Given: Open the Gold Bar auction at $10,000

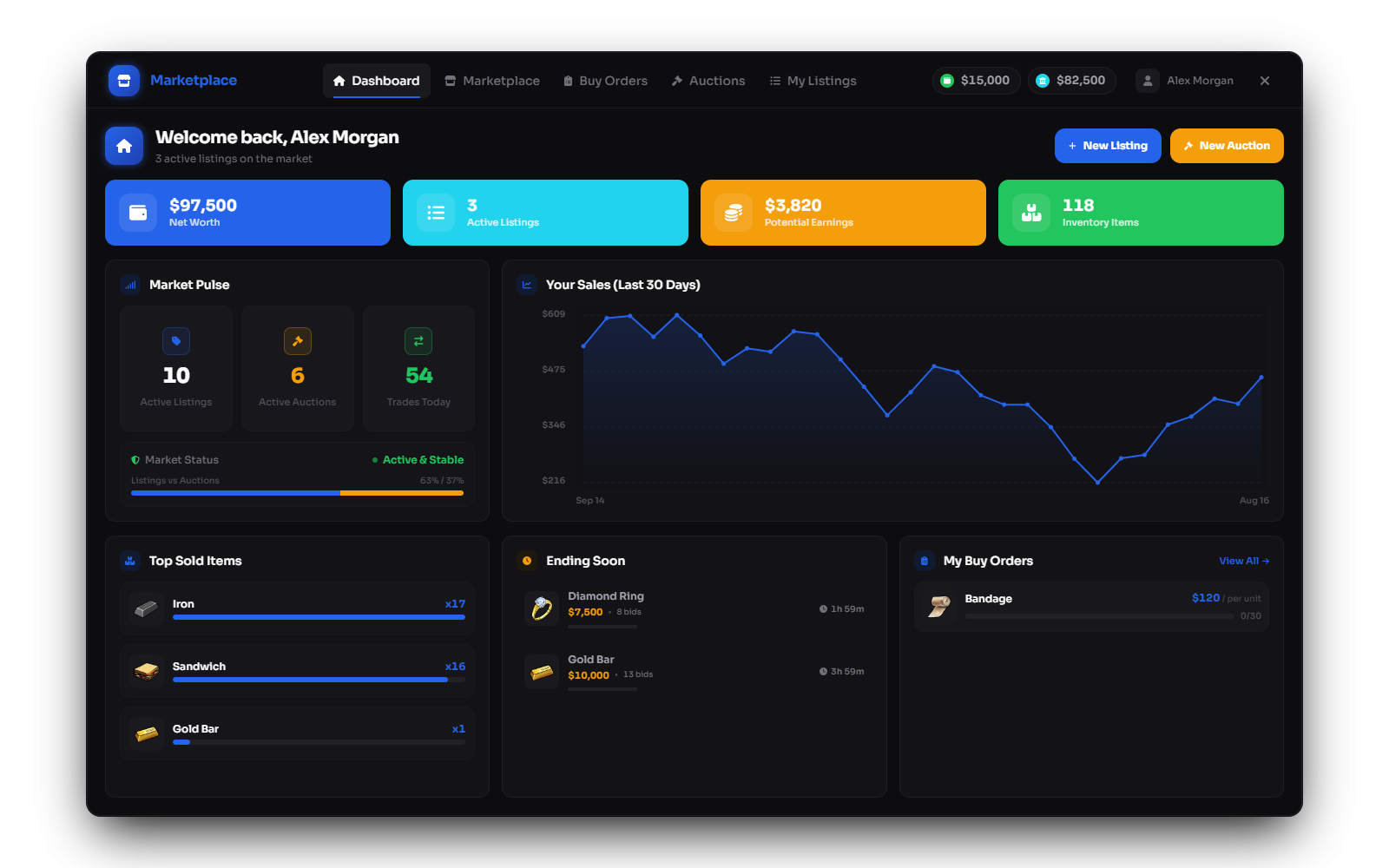Looking at the screenshot, I should pyautogui.click(x=694, y=672).
